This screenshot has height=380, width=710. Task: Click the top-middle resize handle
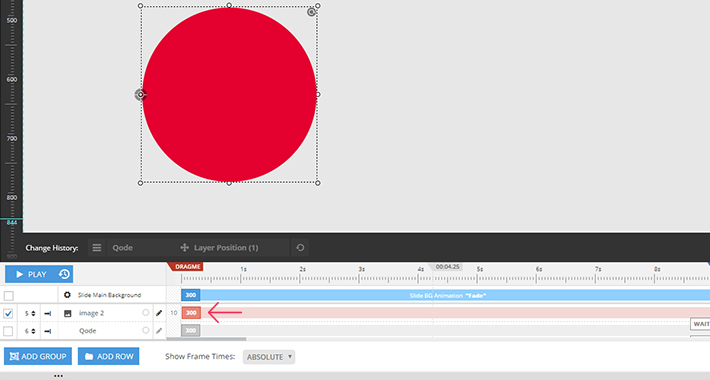[229, 5]
